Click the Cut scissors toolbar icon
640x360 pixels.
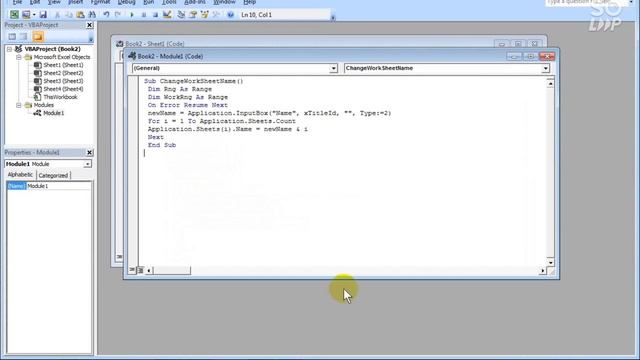57,15
